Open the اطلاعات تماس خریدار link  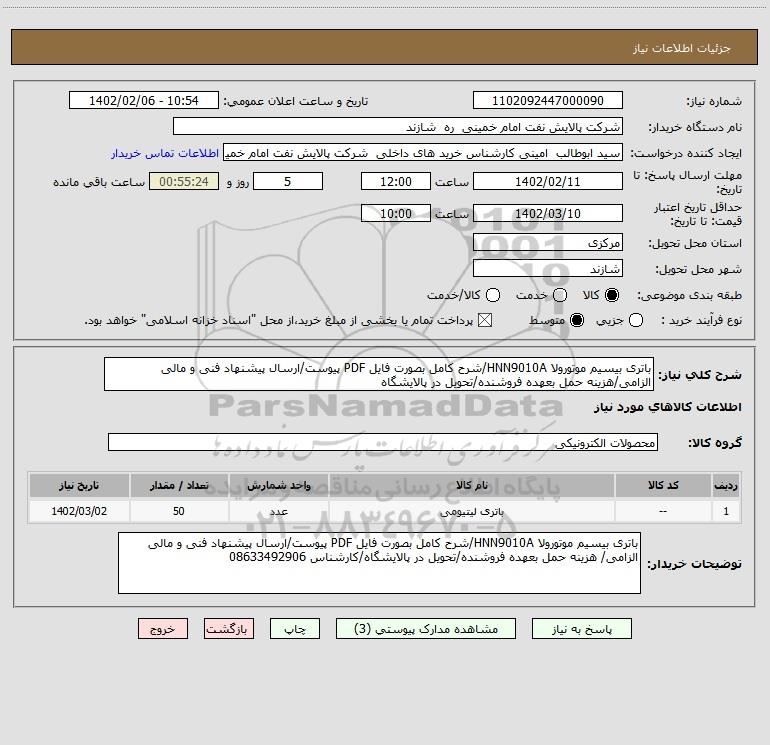pos(165,153)
